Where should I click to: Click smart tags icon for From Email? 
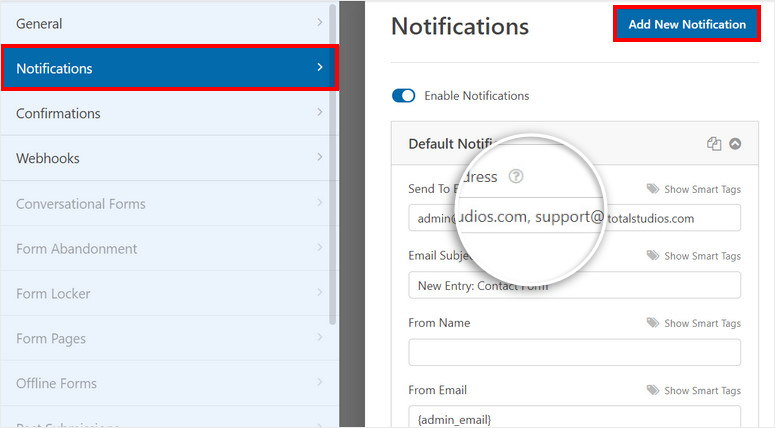tap(653, 390)
